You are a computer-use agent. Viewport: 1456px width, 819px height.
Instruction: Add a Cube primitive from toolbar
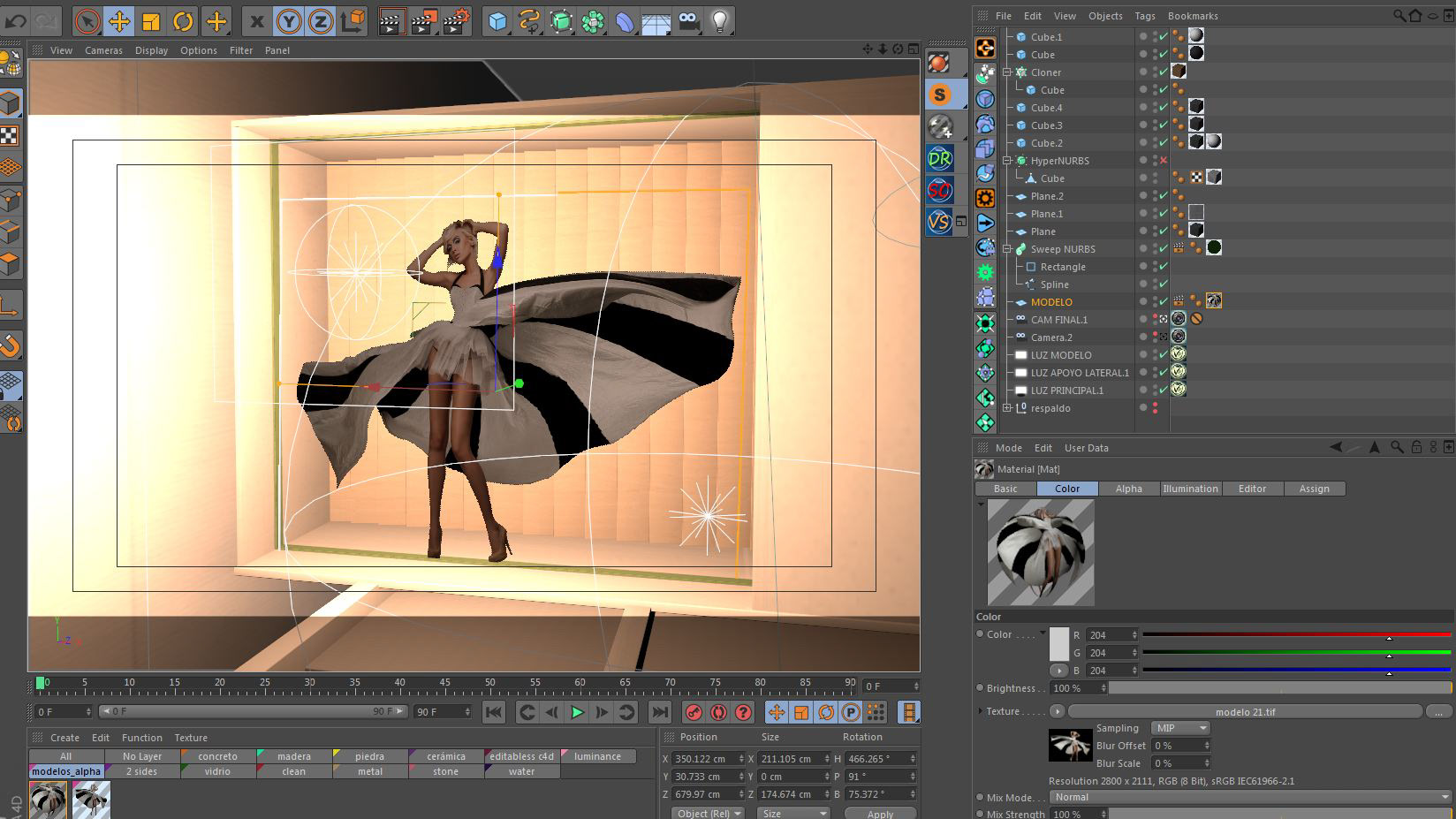(498, 21)
